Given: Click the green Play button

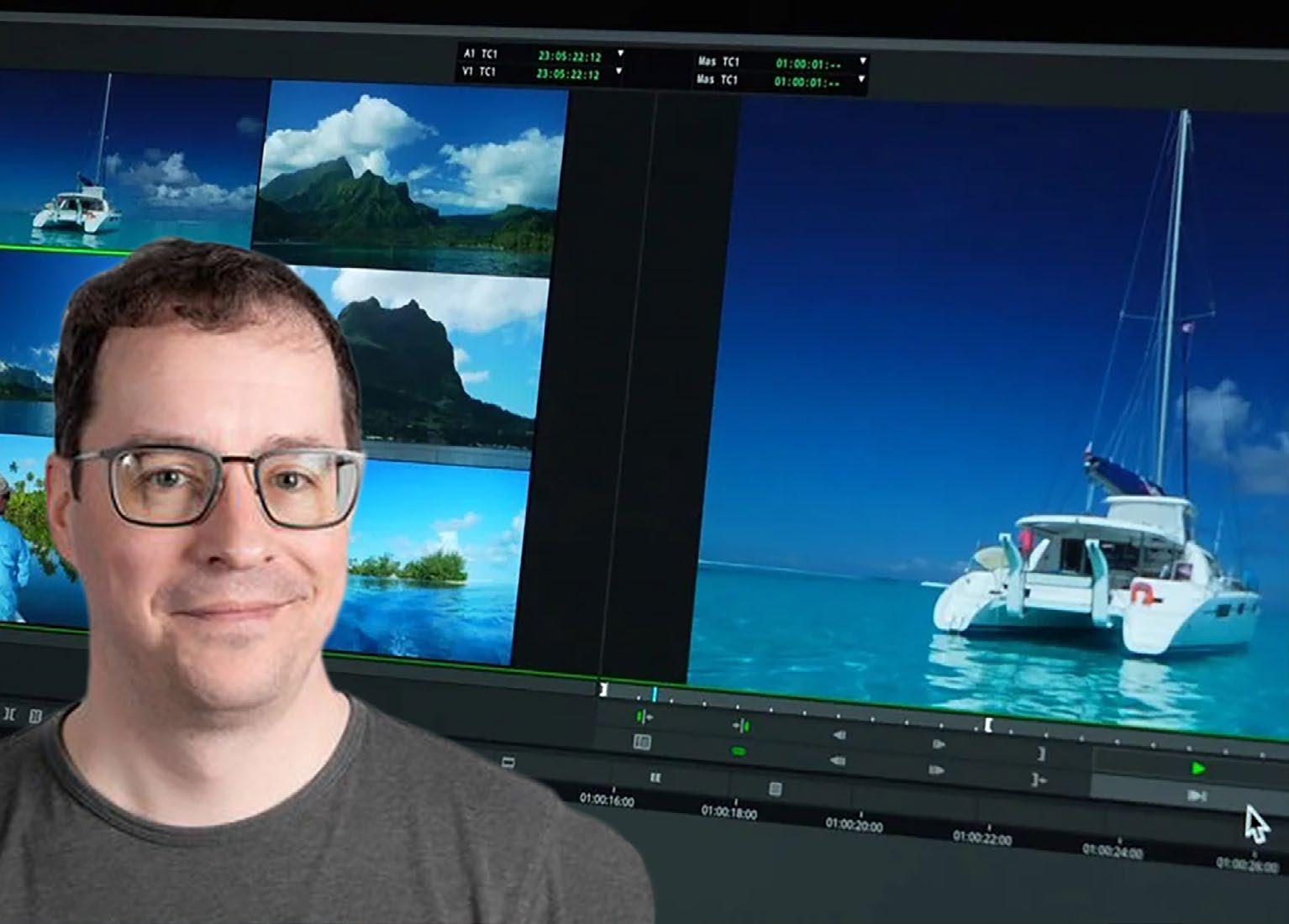Looking at the screenshot, I should tap(1198, 768).
